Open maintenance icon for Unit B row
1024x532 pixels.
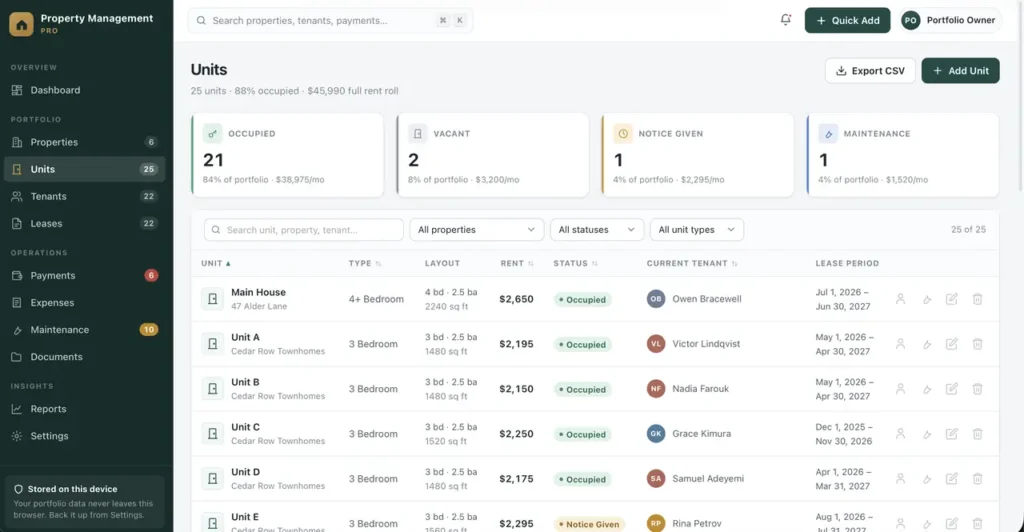click(x=927, y=389)
